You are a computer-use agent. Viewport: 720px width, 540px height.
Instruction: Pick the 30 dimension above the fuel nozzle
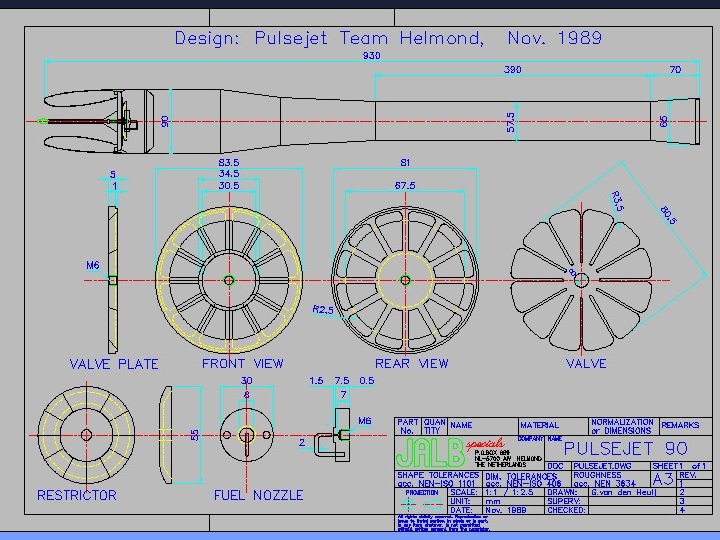click(x=247, y=381)
